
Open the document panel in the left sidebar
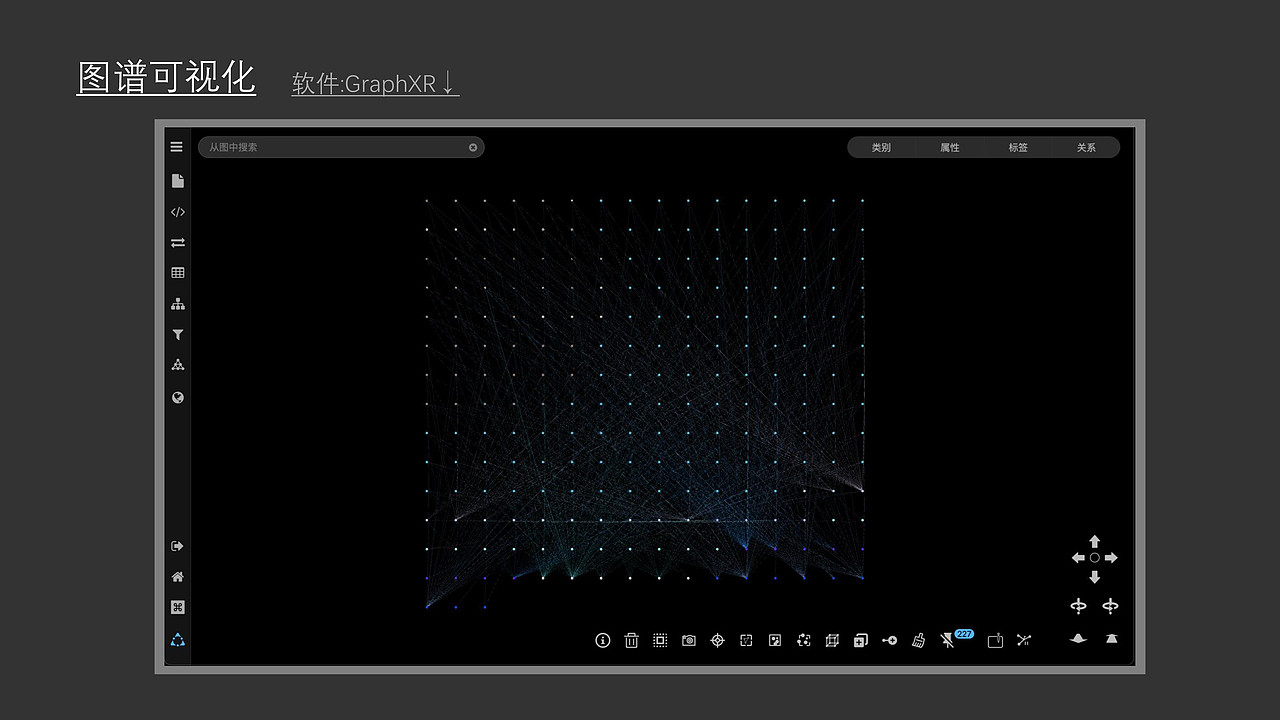tap(177, 180)
